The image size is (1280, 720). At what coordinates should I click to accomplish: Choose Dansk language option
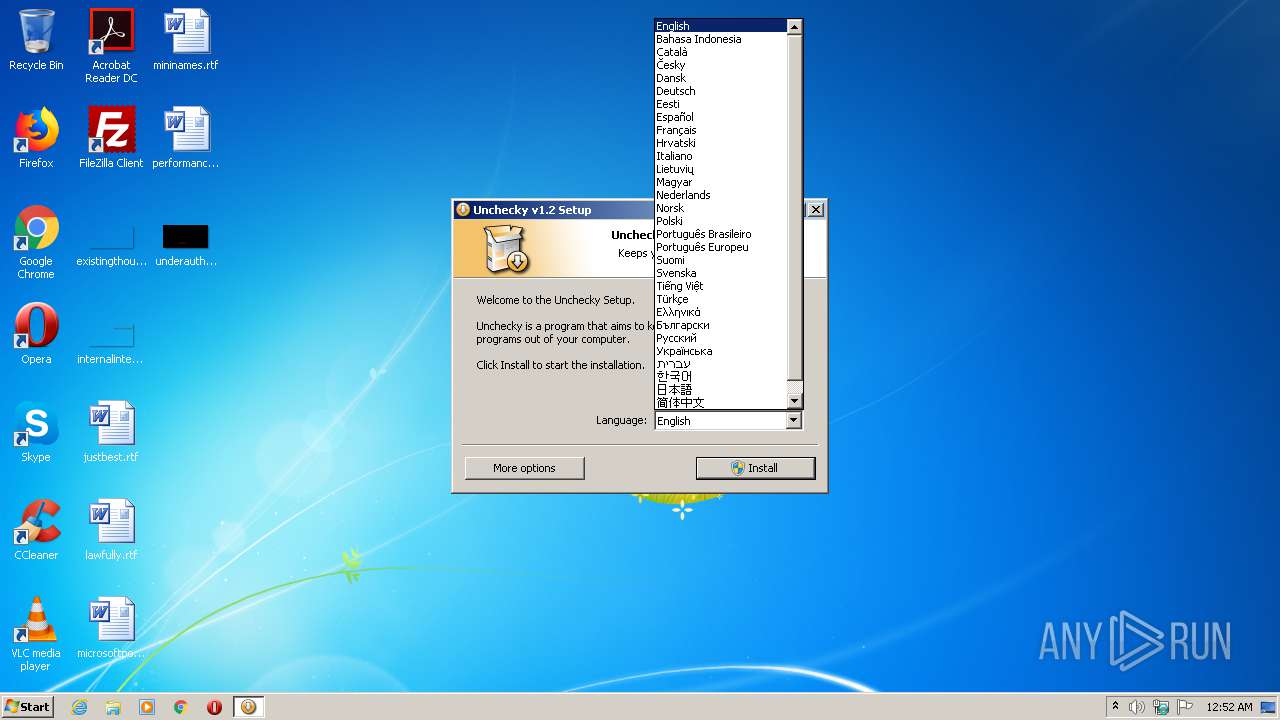click(720, 78)
